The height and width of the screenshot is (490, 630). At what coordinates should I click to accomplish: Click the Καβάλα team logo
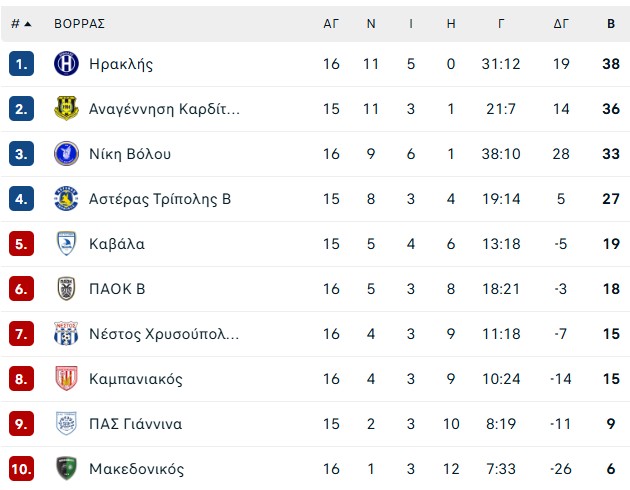click(x=66, y=244)
